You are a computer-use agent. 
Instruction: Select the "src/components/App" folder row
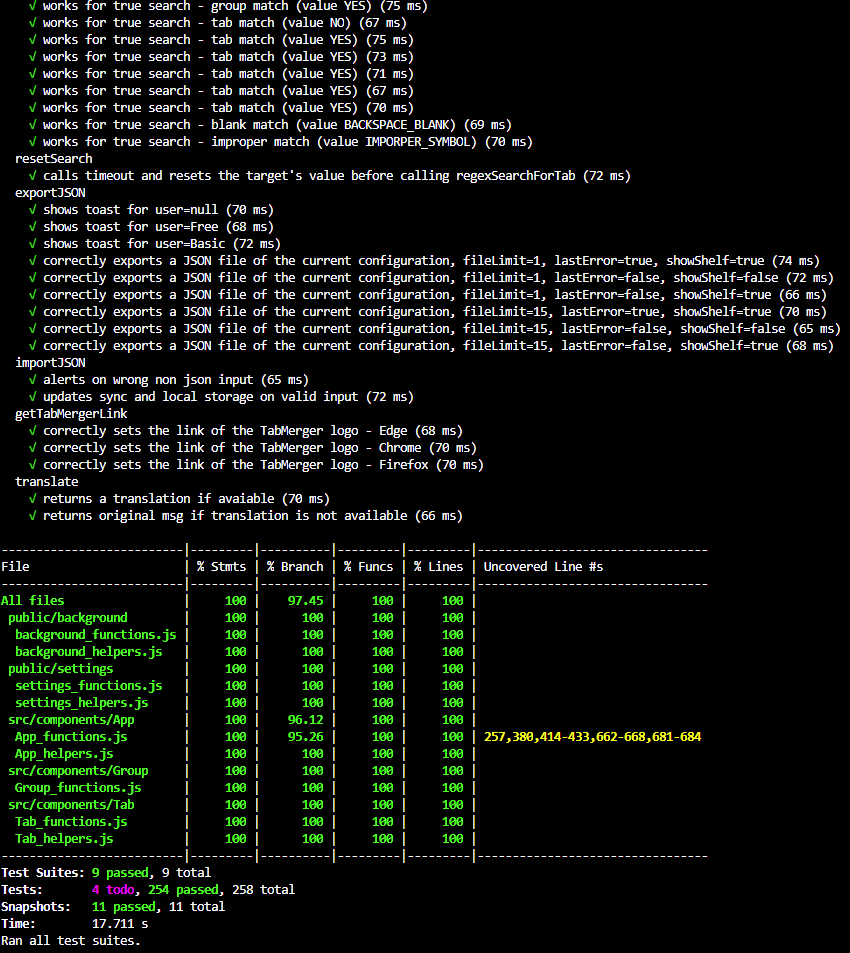pos(71,720)
